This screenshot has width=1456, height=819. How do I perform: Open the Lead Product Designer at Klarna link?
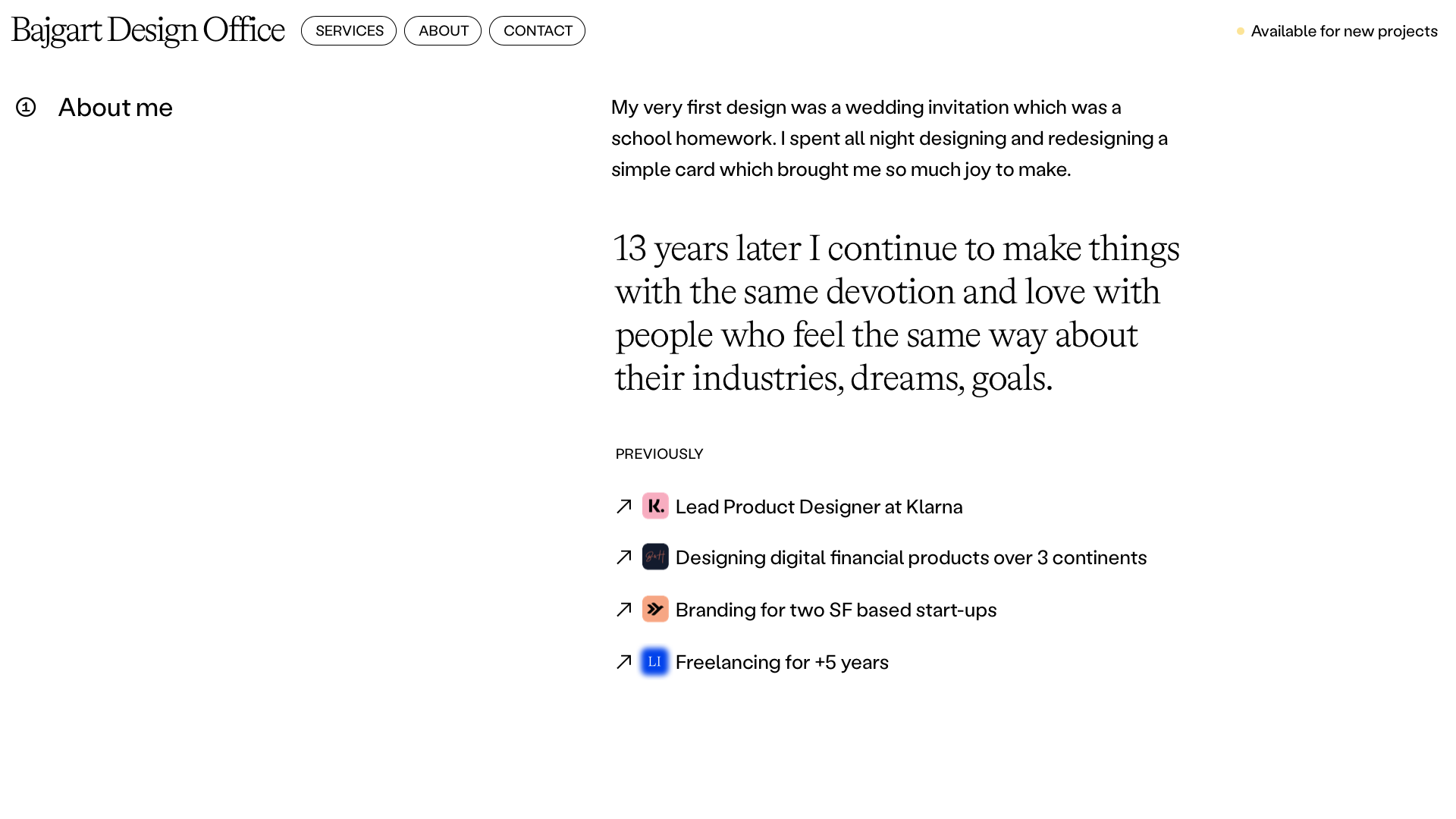(819, 507)
